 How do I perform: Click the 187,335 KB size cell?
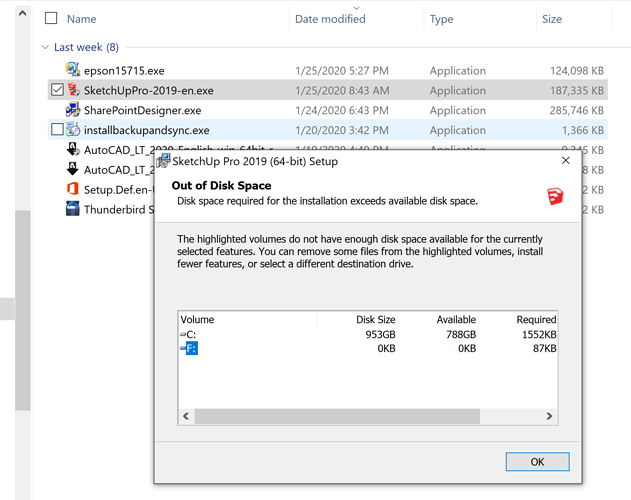577,91
